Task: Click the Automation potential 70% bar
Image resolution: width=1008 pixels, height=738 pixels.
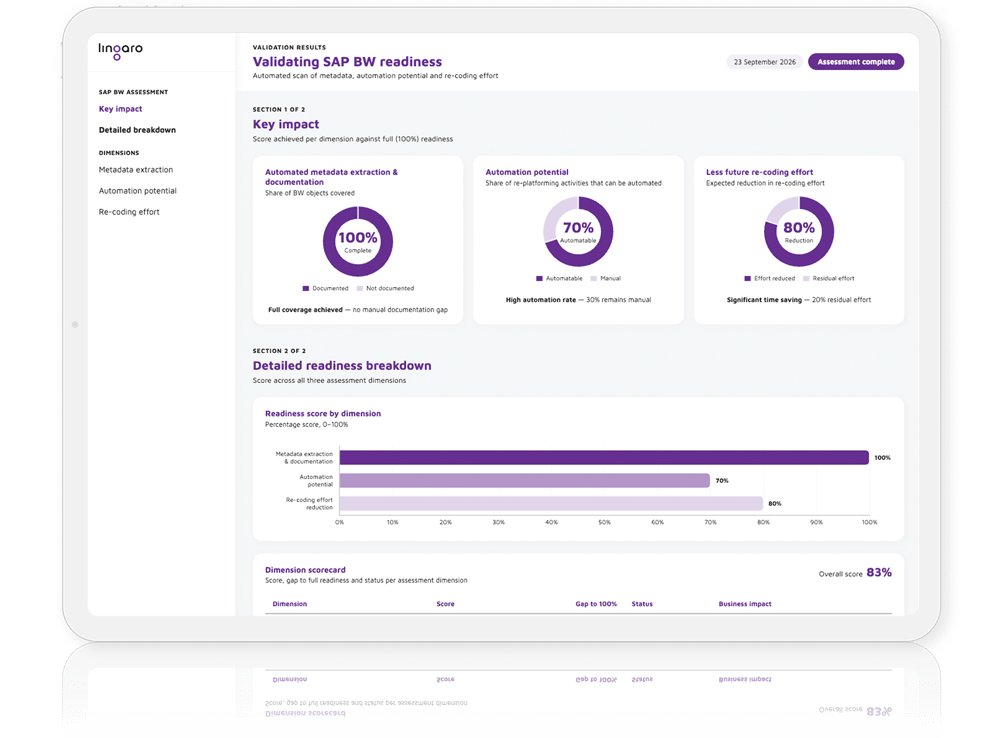Action: 525,481
